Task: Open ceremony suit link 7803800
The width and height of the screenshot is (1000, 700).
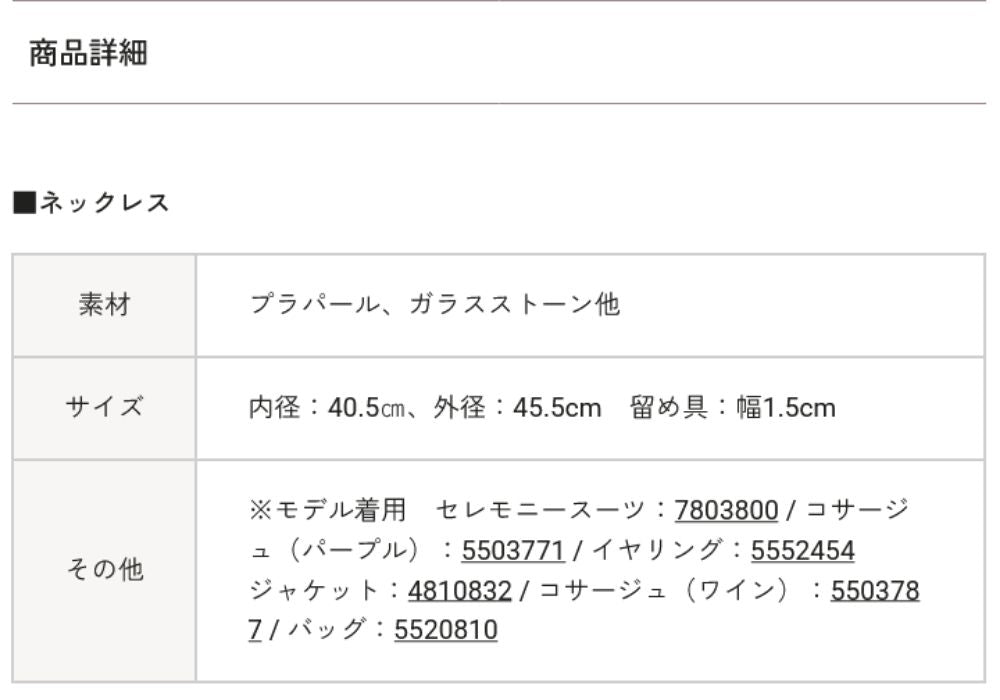Action: [x=726, y=510]
